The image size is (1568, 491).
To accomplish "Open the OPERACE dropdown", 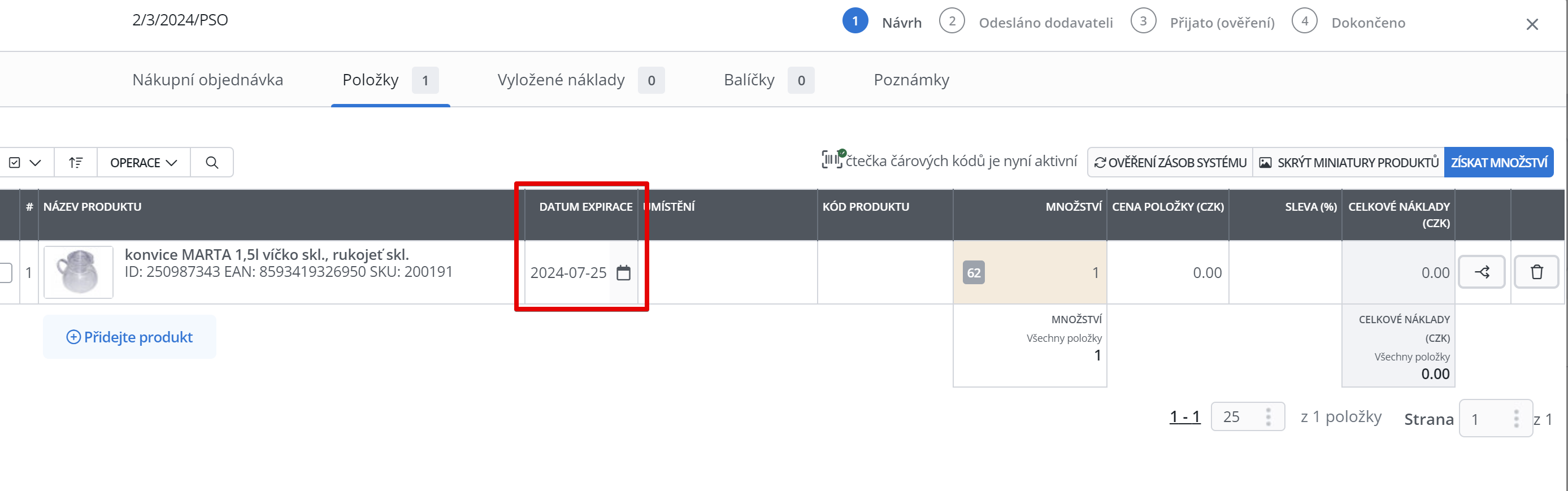I will [x=144, y=163].
